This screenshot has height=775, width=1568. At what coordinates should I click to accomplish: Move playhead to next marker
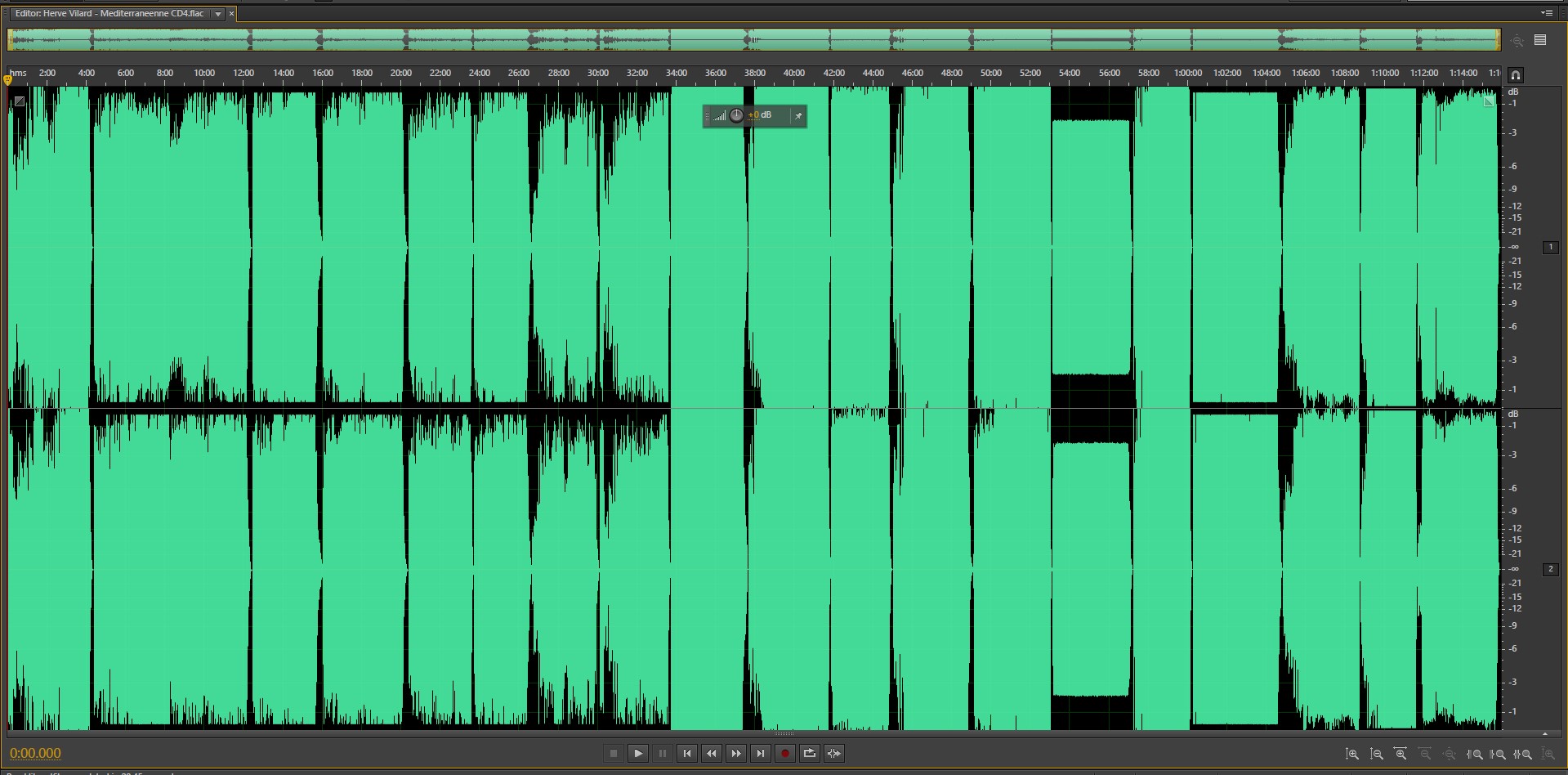pos(761,754)
